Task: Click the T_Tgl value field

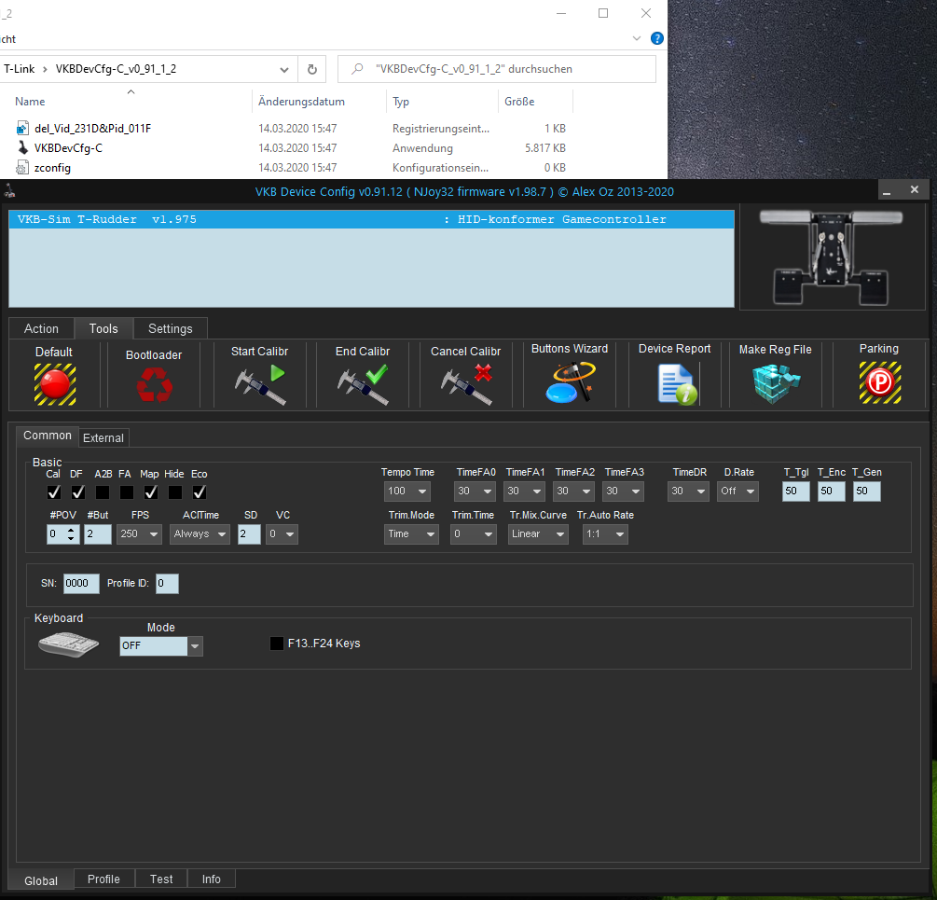Action: (x=796, y=491)
